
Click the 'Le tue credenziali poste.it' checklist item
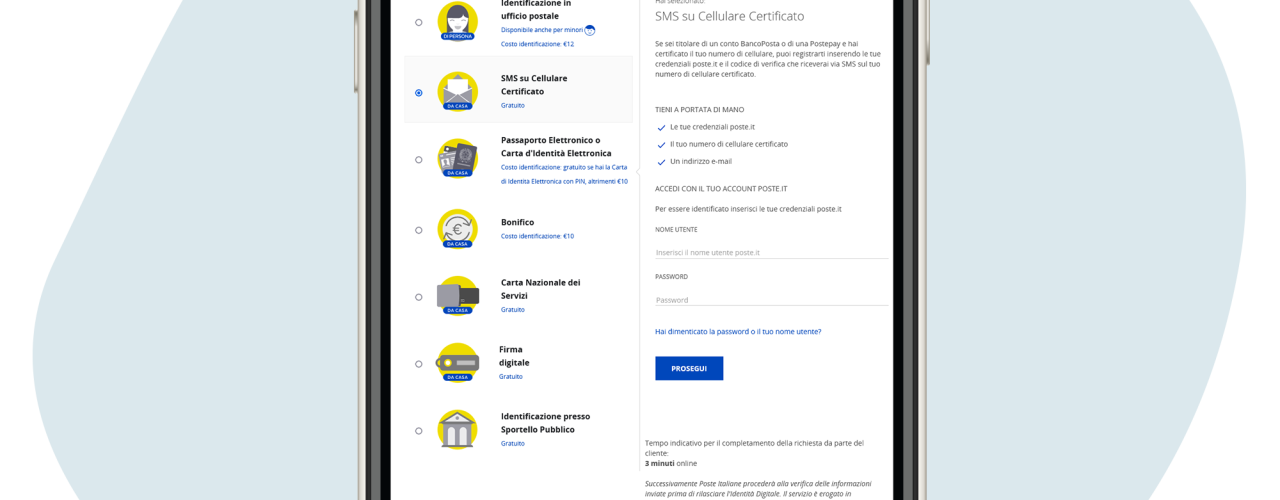point(712,127)
